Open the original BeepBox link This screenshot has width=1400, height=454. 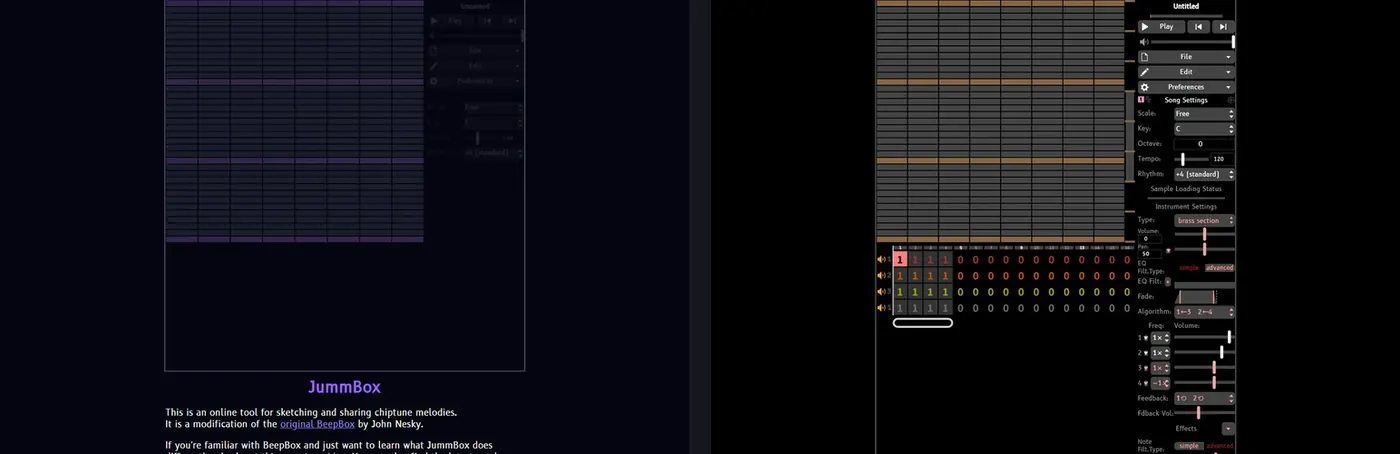coord(317,424)
